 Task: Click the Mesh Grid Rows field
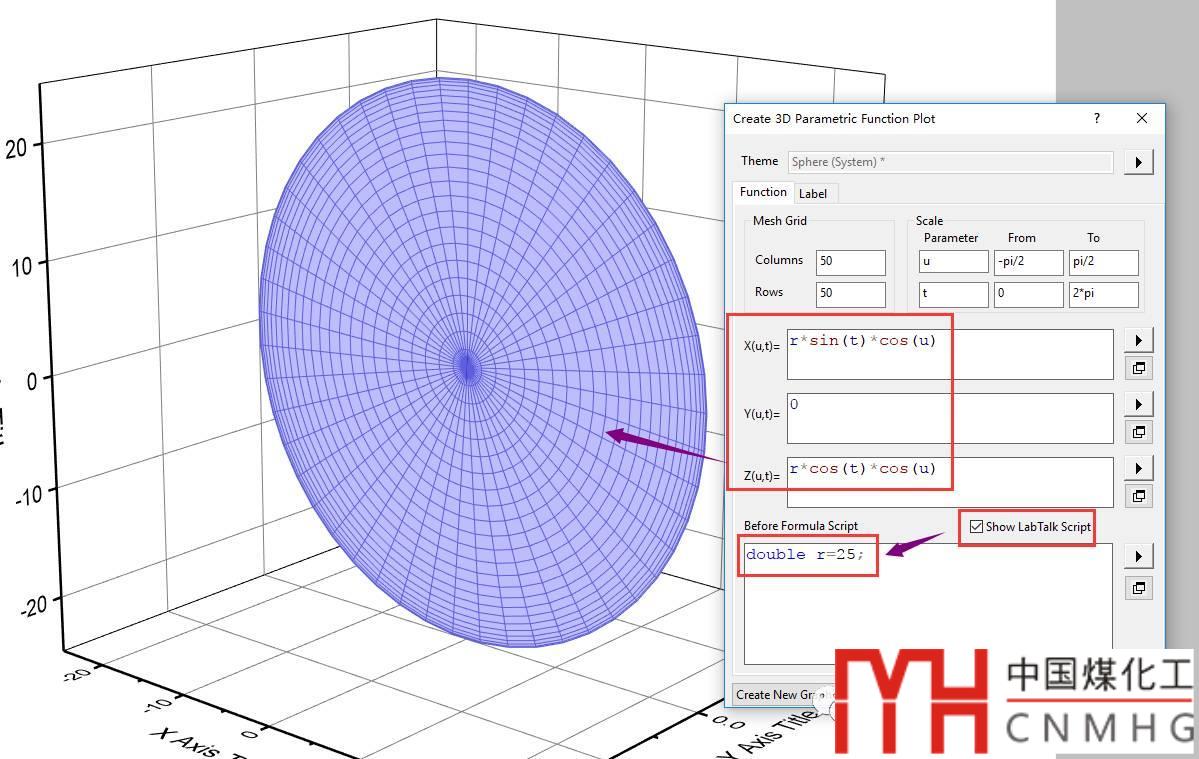point(850,294)
